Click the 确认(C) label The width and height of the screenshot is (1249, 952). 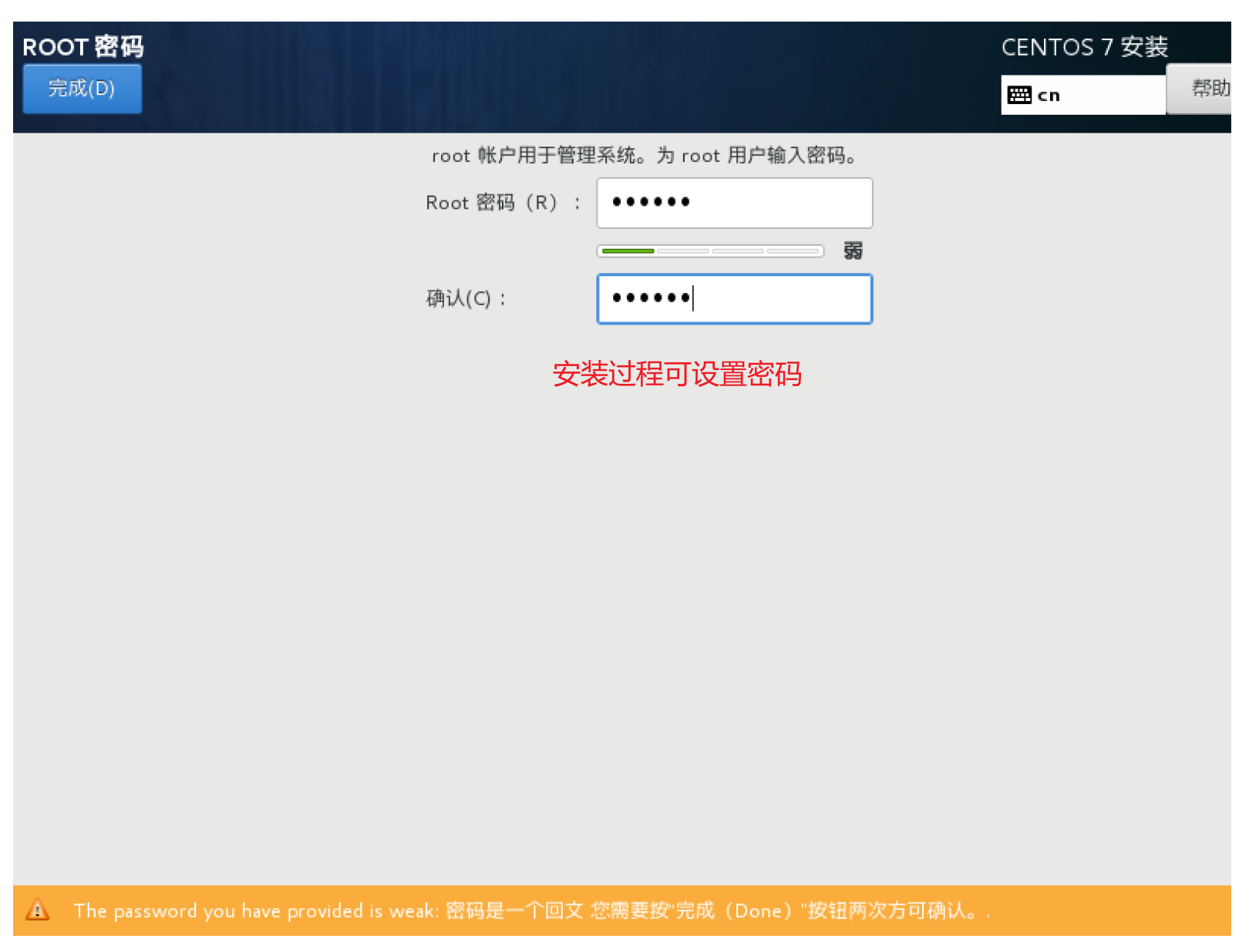point(466,299)
